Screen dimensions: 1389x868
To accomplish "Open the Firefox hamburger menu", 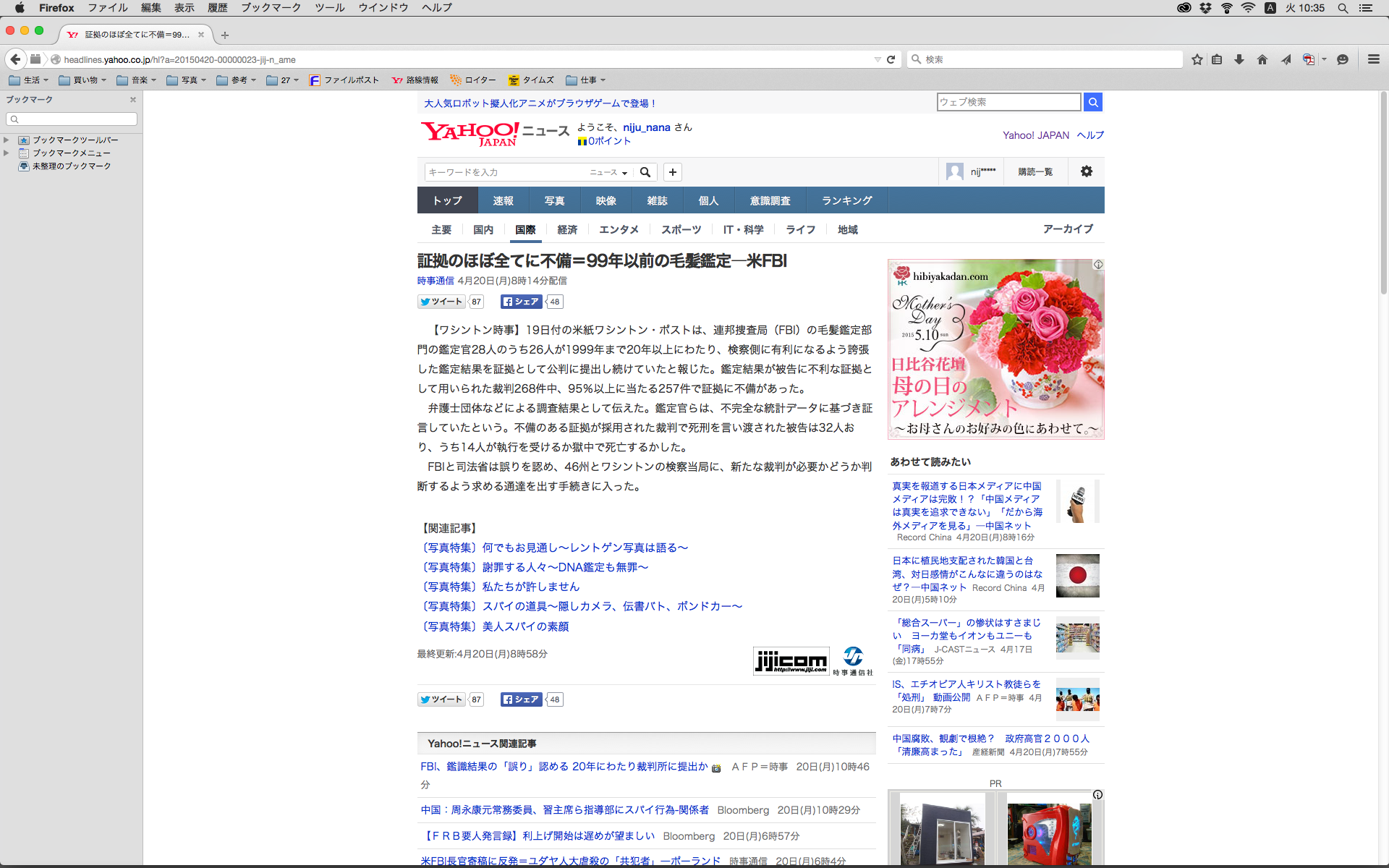I will 1373,59.
